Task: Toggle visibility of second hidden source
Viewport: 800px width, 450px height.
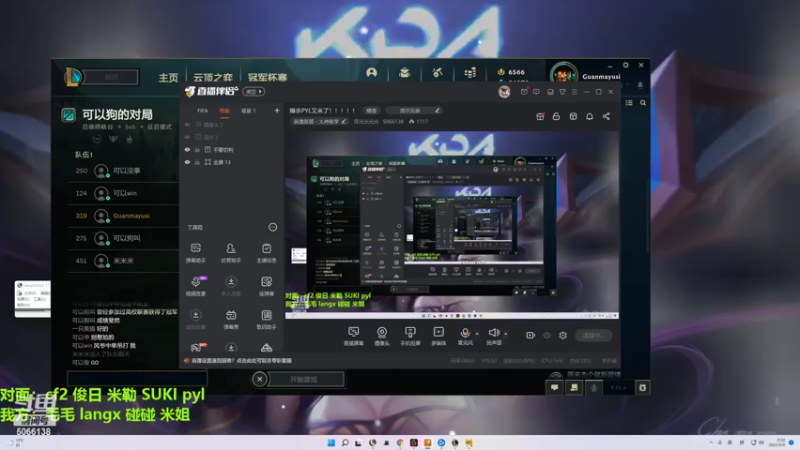Action: pyautogui.click(x=187, y=137)
